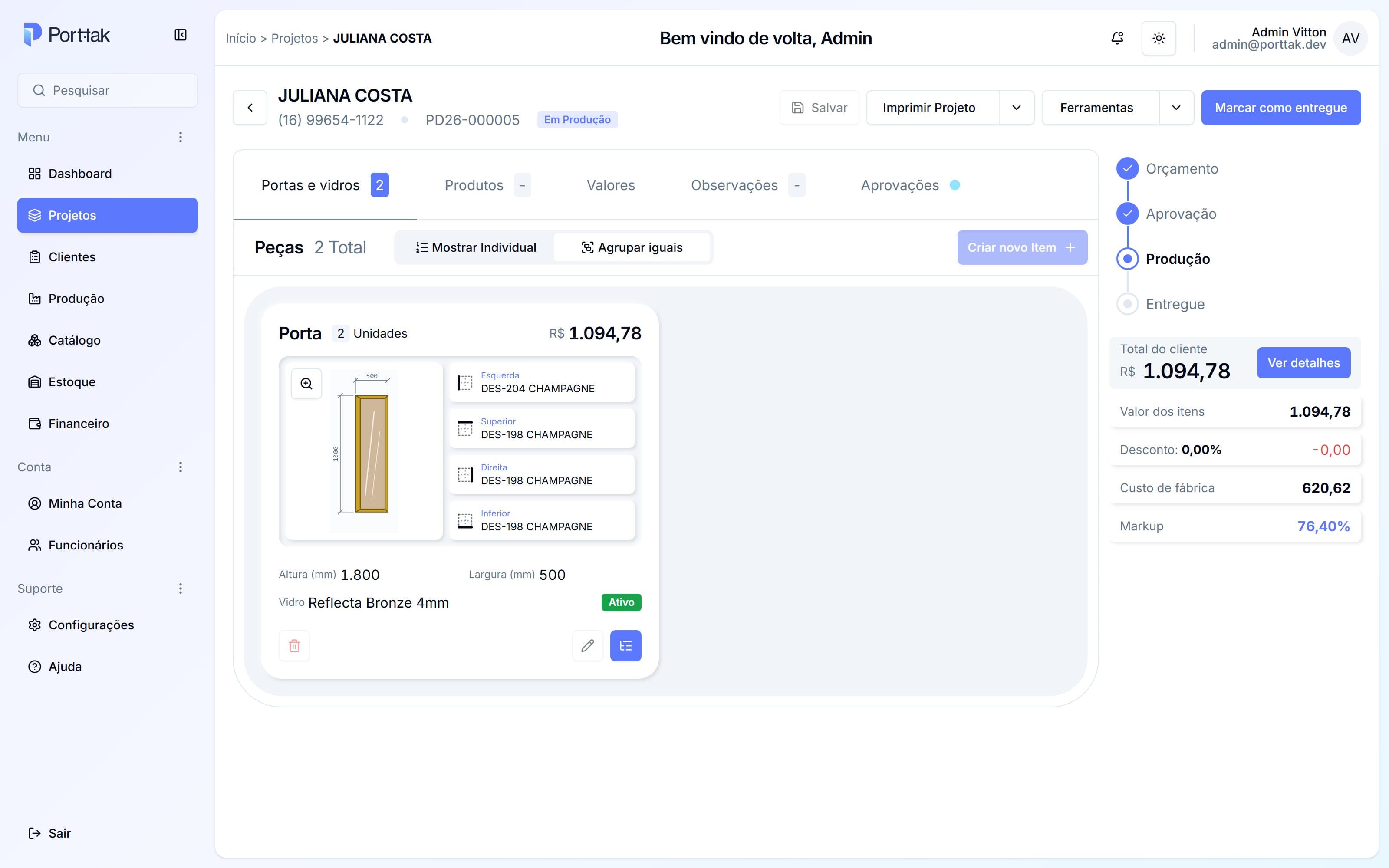Open Conta section options dots
Image resolution: width=1389 pixels, height=868 pixels.
pyautogui.click(x=180, y=467)
